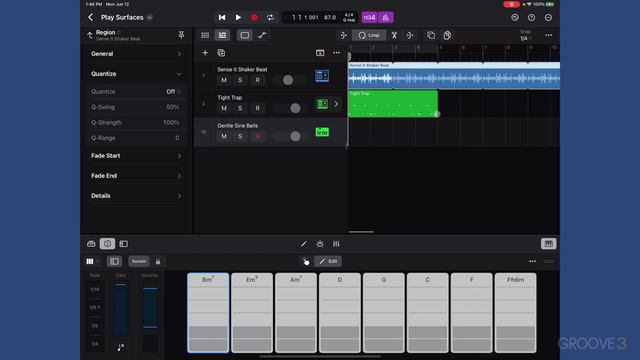Select the Loop tool
This screenshot has width=640, height=360.
click(369, 35)
